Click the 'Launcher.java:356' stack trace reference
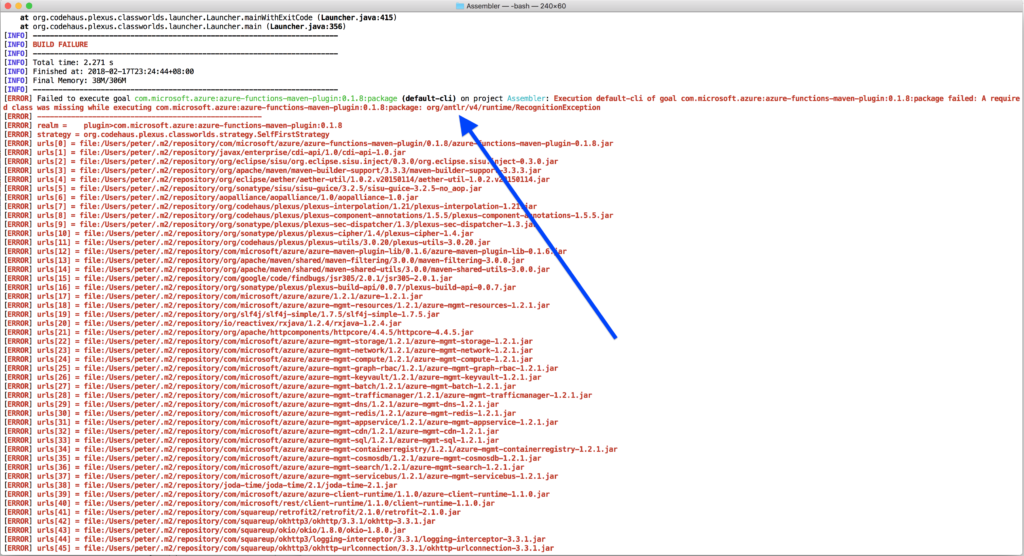The height and width of the screenshot is (556, 1024). coord(307,27)
